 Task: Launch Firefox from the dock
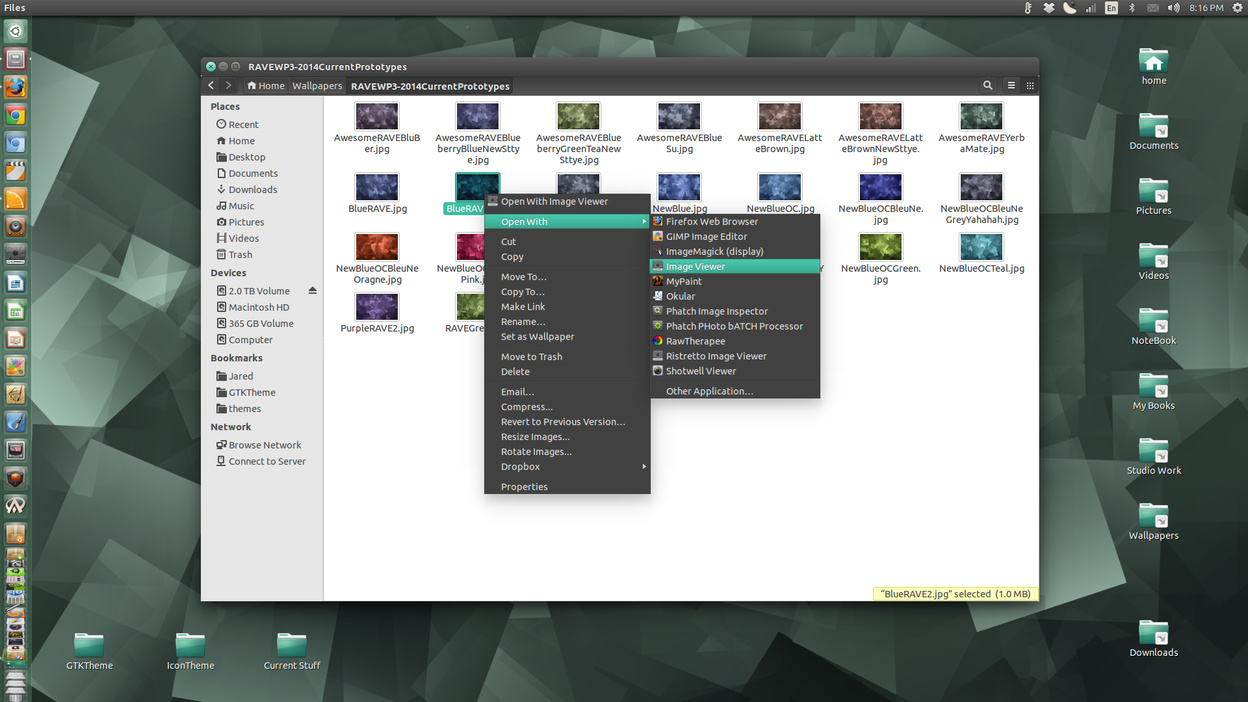point(15,87)
